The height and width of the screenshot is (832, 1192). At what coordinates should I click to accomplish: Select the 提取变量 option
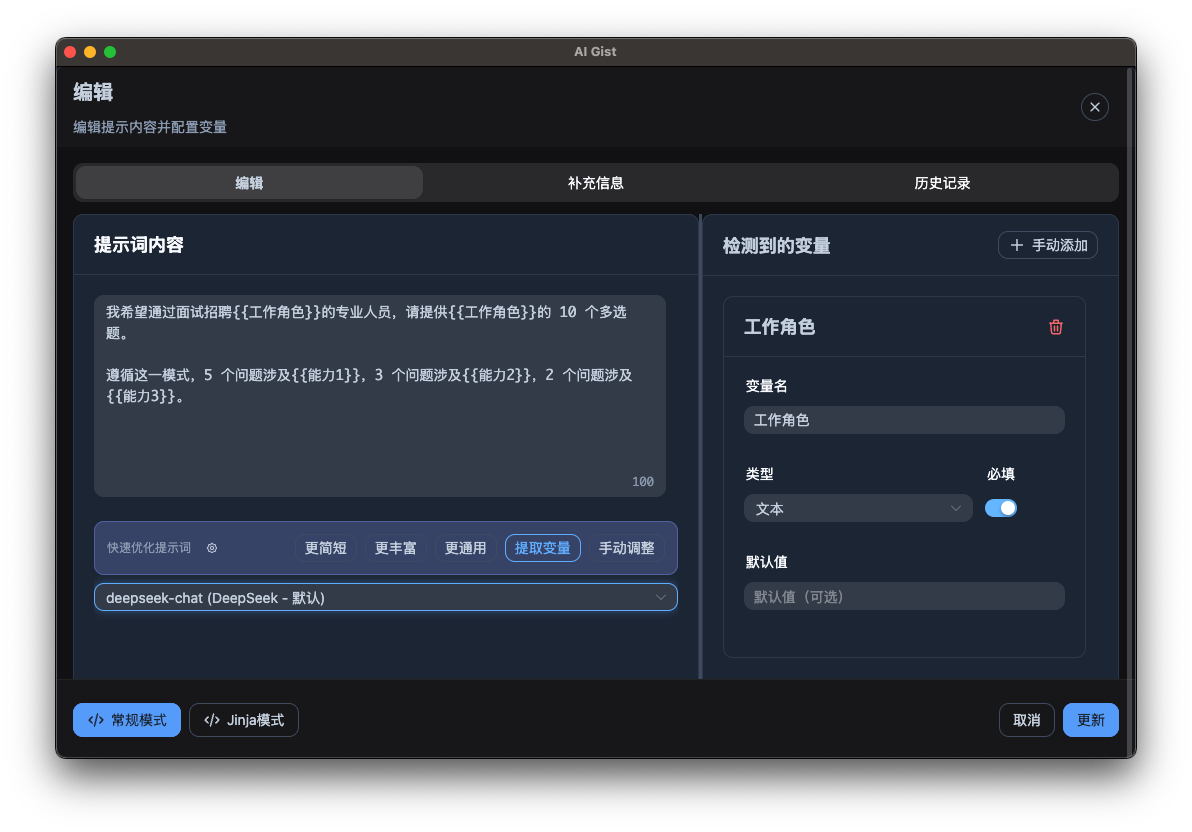[542, 547]
